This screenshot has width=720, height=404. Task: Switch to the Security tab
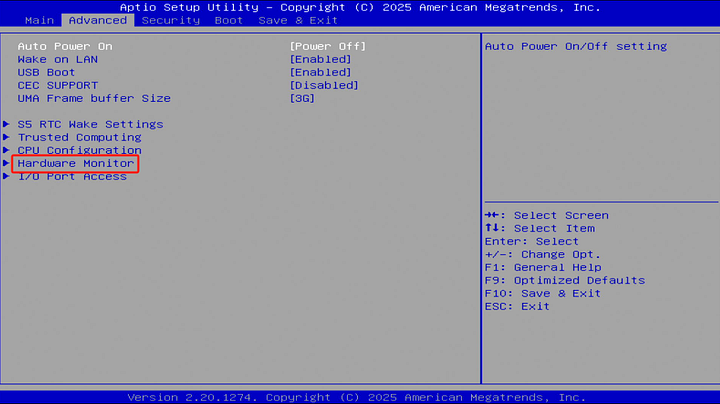[170, 20]
